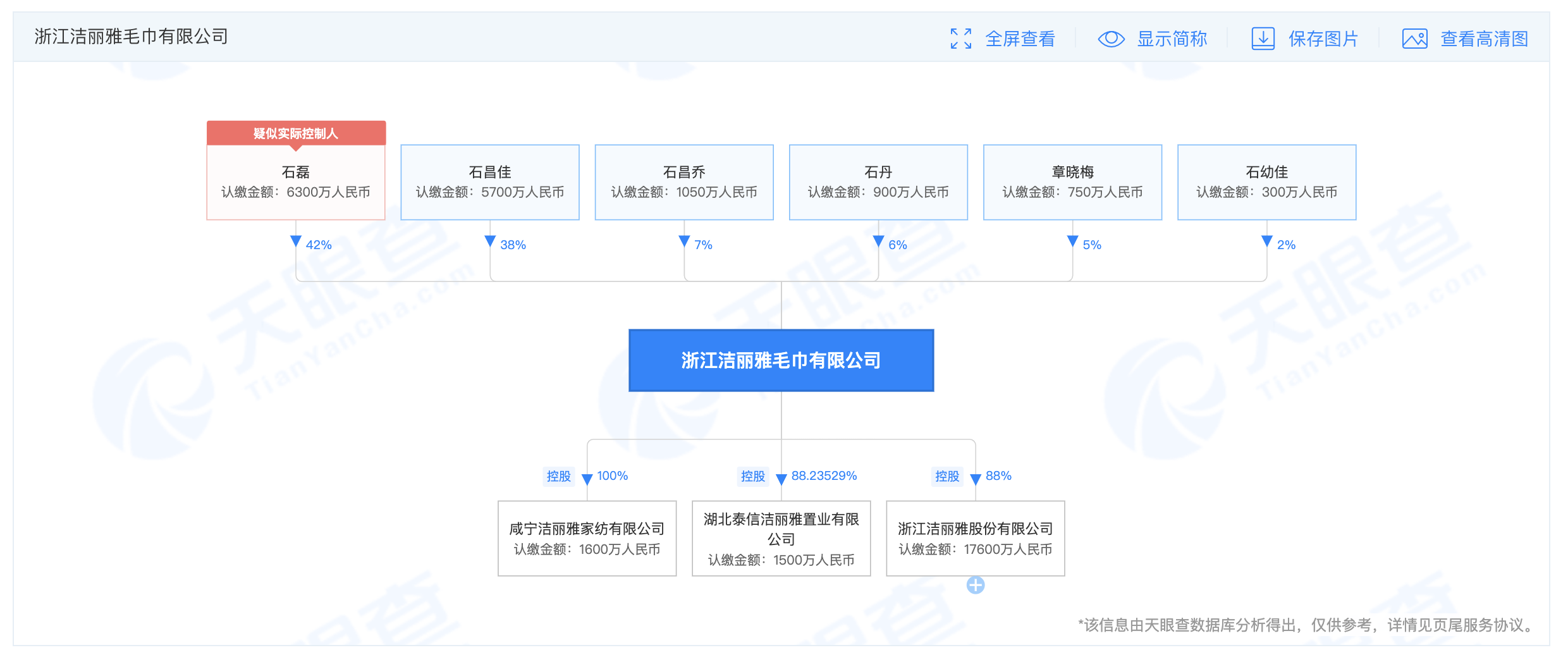Open subsidiary 咸宁洁丽雅家纺有限公司
This screenshot has width=1568, height=650.
coord(587,538)
